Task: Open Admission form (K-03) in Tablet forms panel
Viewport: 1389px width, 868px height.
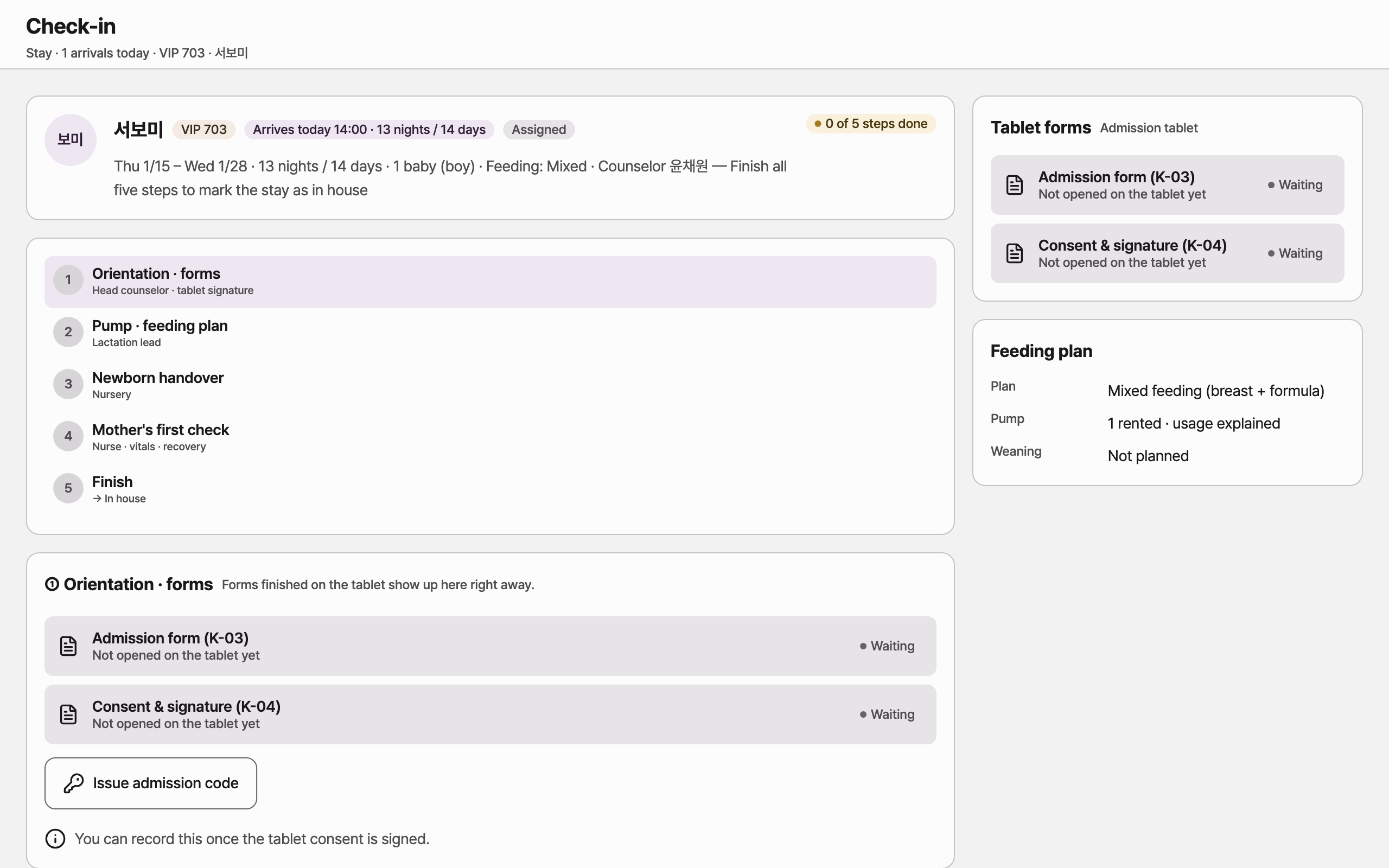Action: tap(1167, 185)
